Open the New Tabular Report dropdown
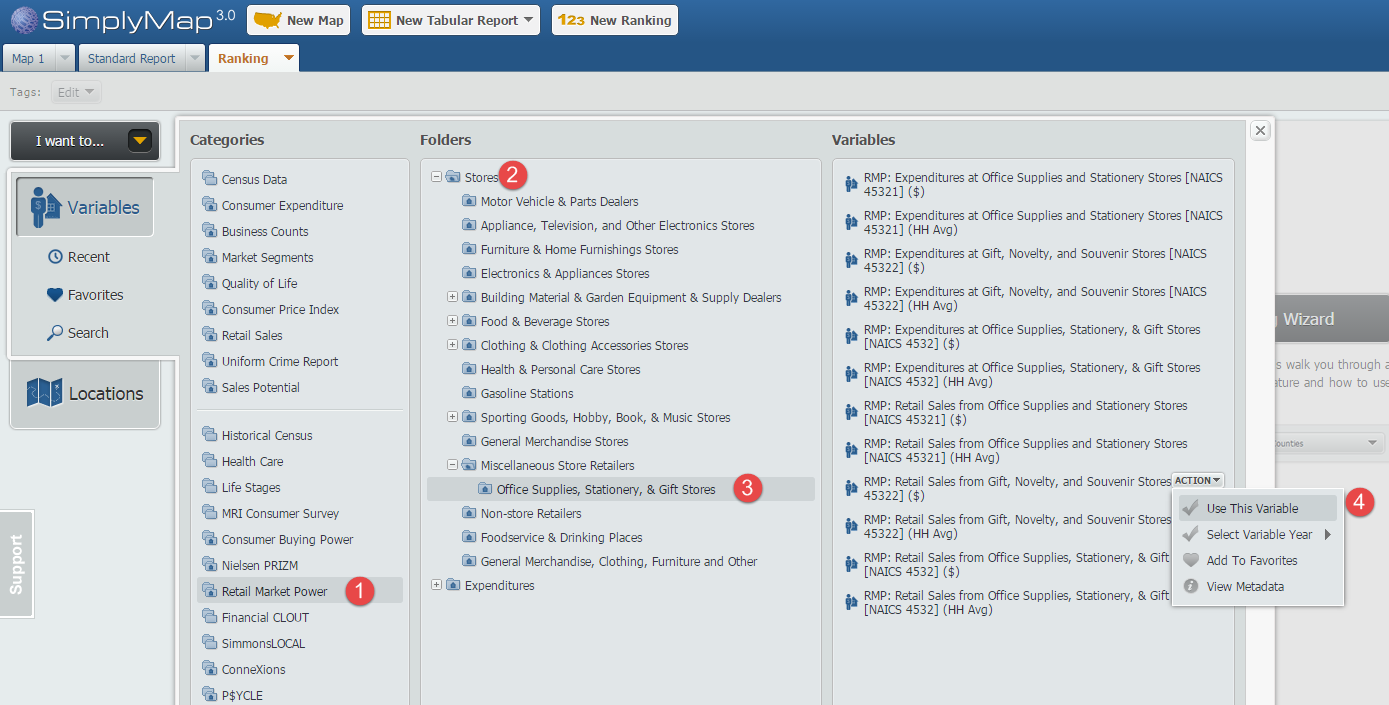1389x705 pixels. [x=451, y=20]
